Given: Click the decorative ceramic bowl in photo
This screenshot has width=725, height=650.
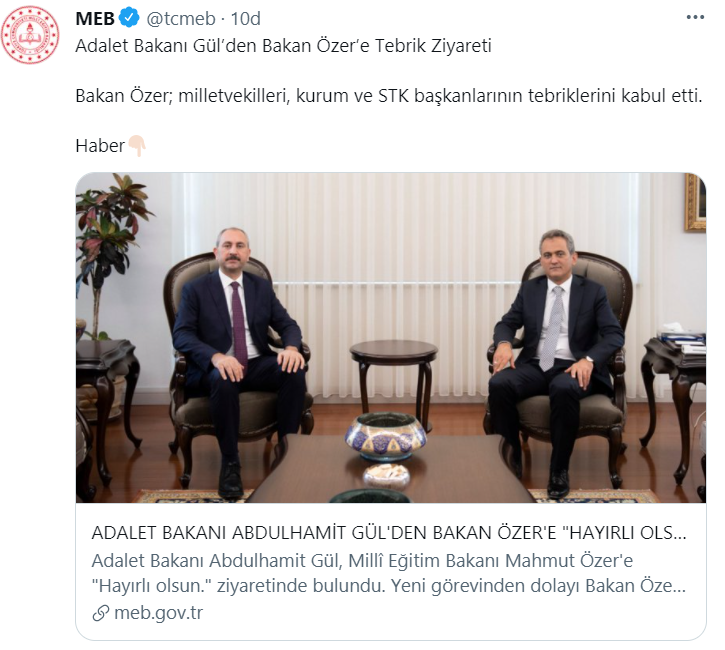Looking at the screenshot, I should pyautogui.click(x=385, y=436).
